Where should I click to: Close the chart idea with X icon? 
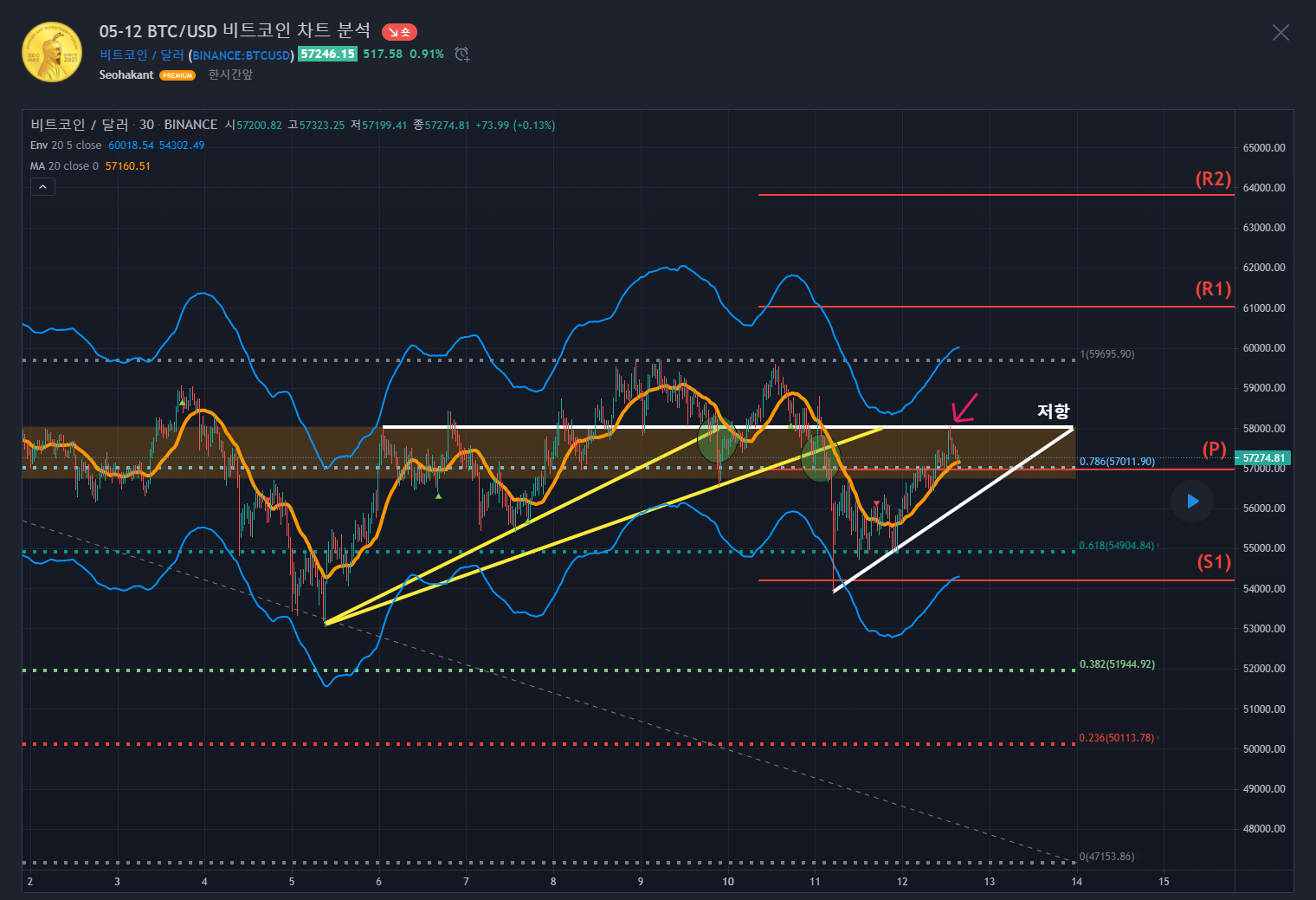click(1281, 33)
